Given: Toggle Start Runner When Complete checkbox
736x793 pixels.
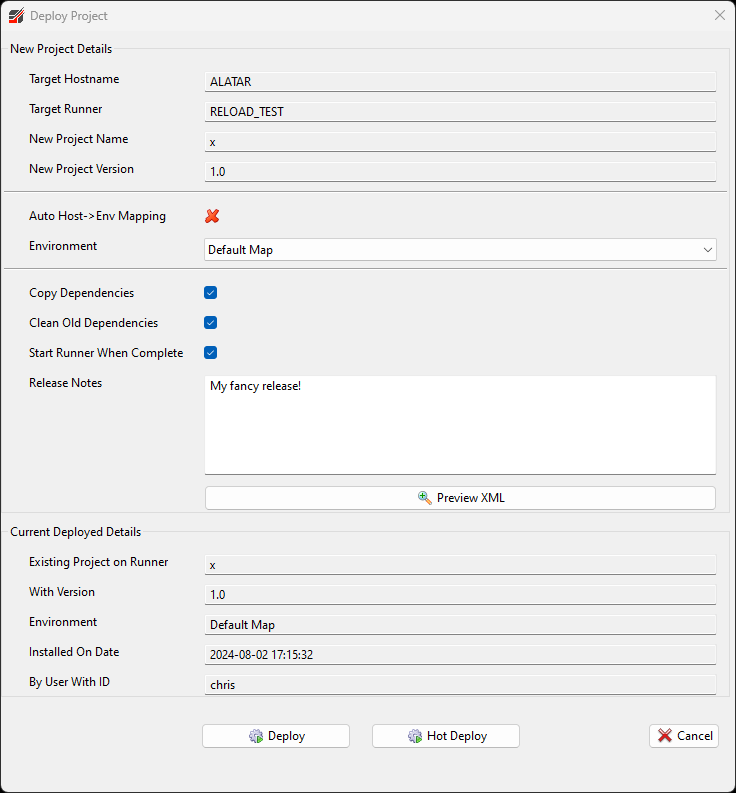Looking at the screenshot, I should pyautogui.click(x=211, y=353).
